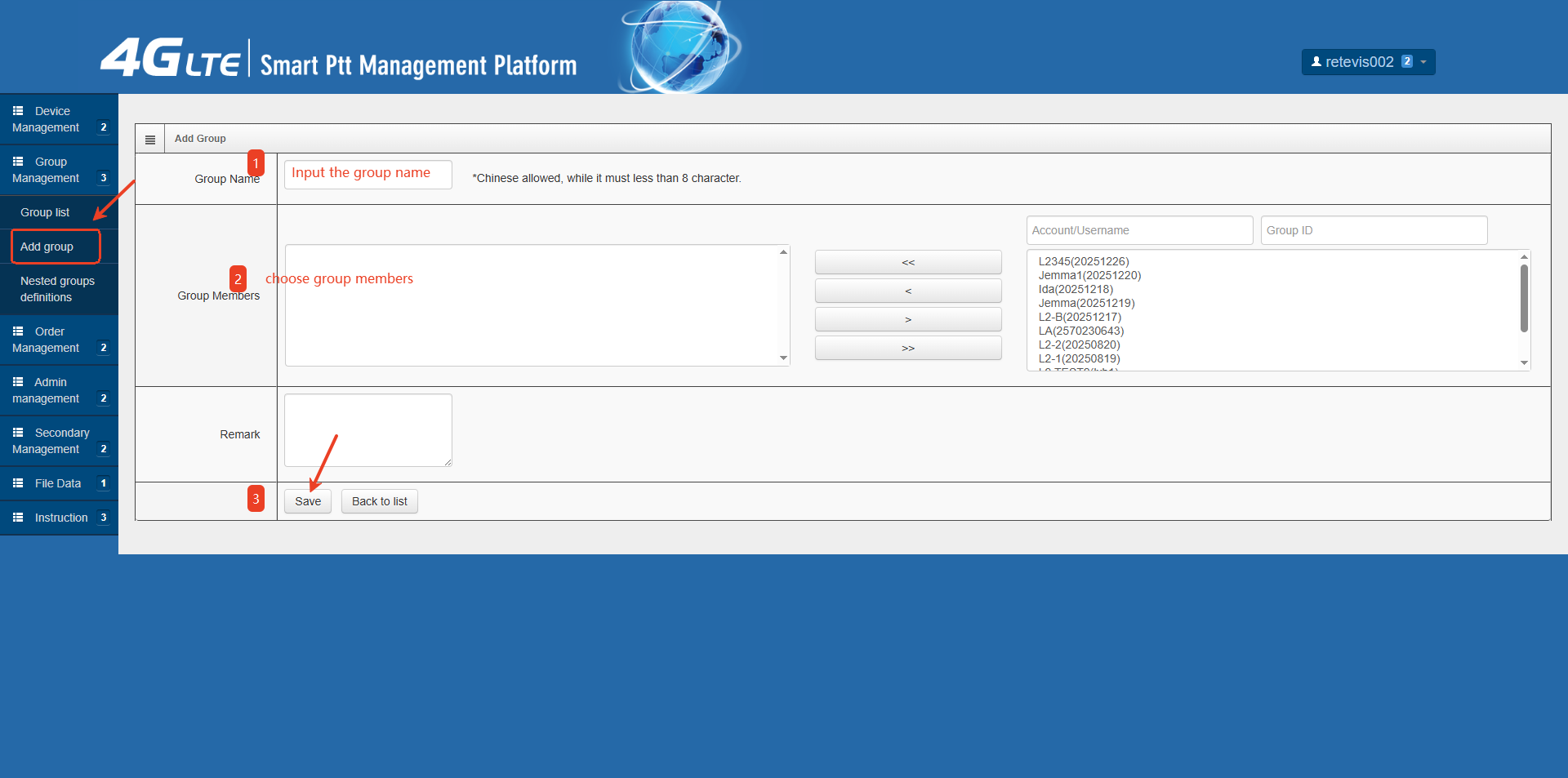Screen dimensions: 1568x778
Task: Click the Add Group panel menu icon
Action: [150, 140]
